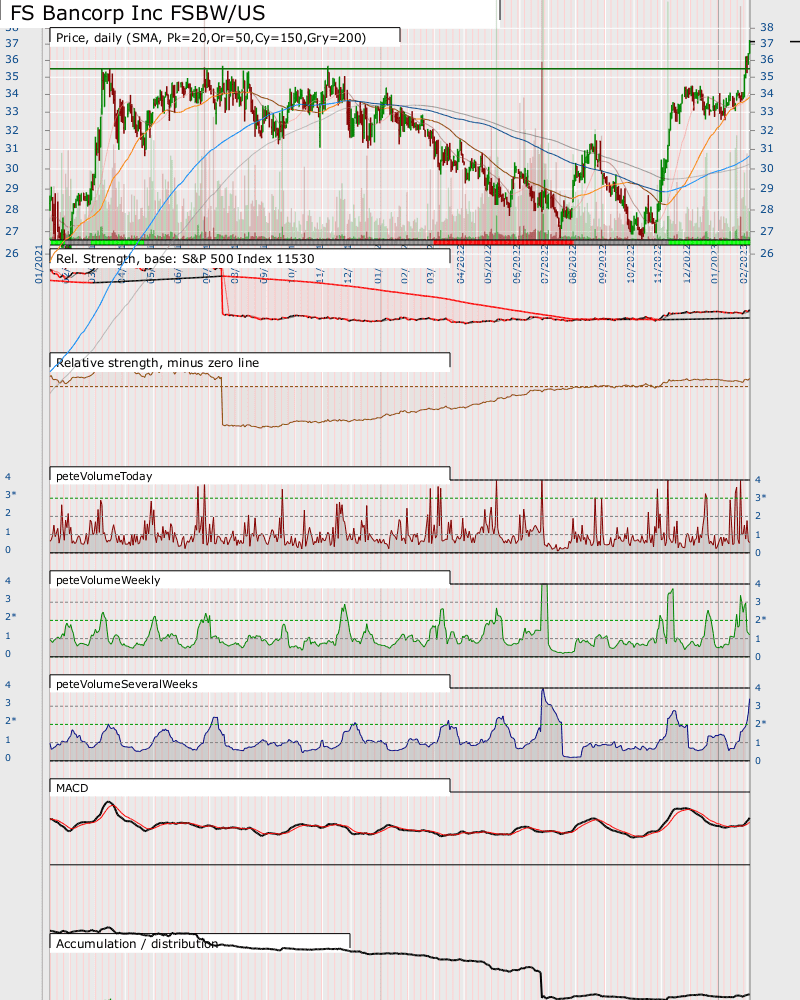Click the MACD panel label
This screenshot has height=1000, width=800.
click(72, 788)
